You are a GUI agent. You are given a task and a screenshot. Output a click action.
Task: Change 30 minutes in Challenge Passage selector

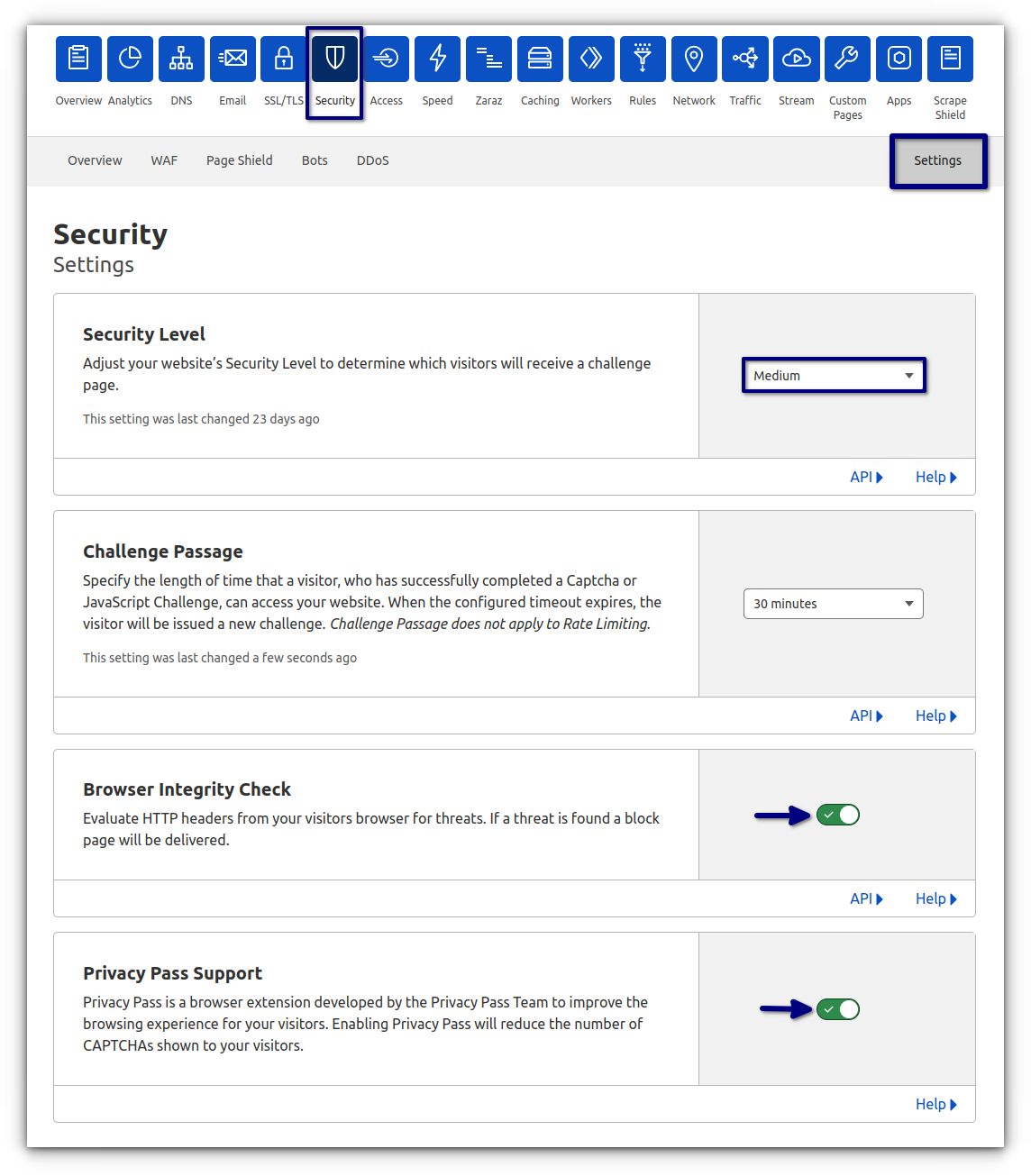833,603
